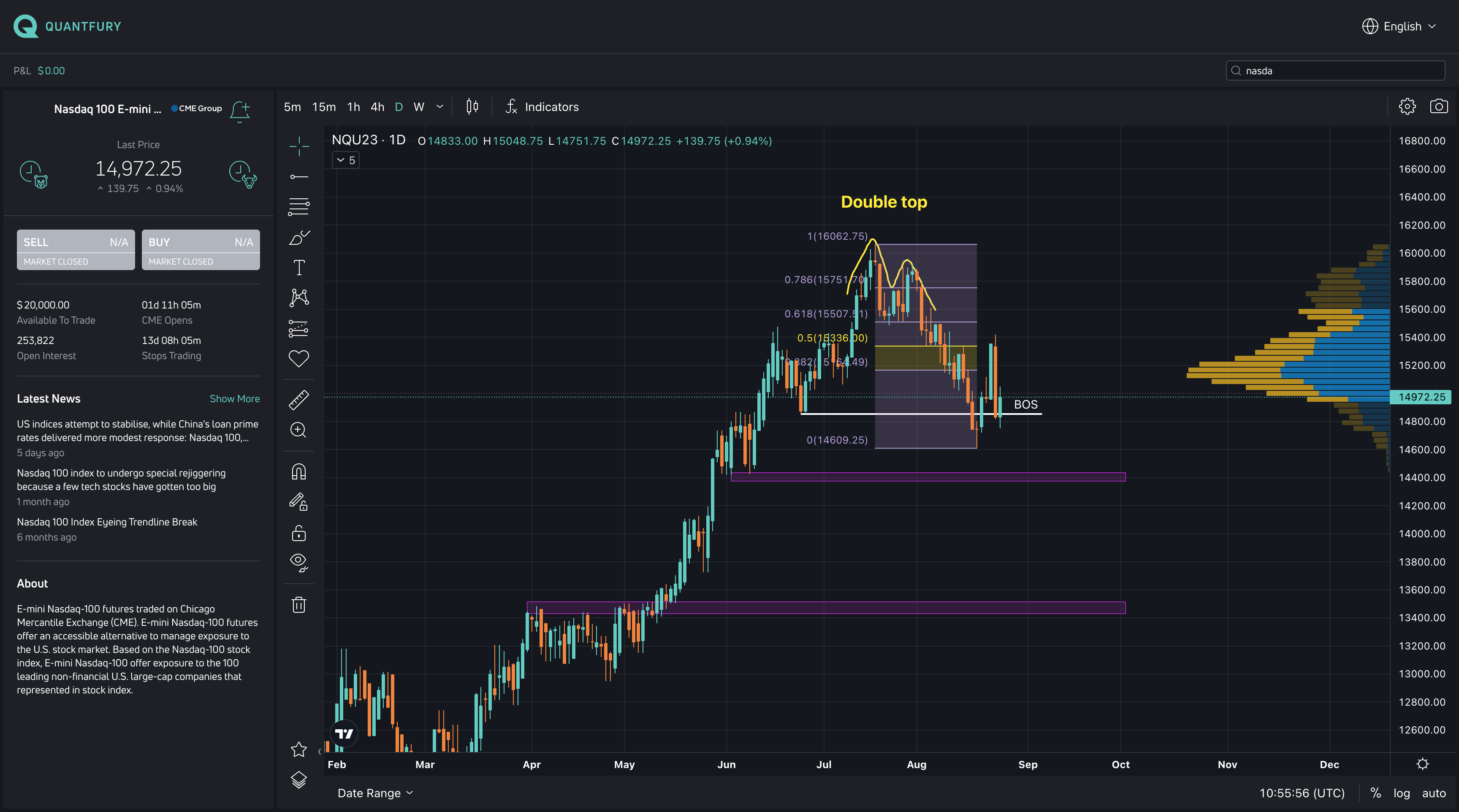The width and height of the screenshot is (1459, 812).
Task: Open Show More latest news
Action: 234,398
